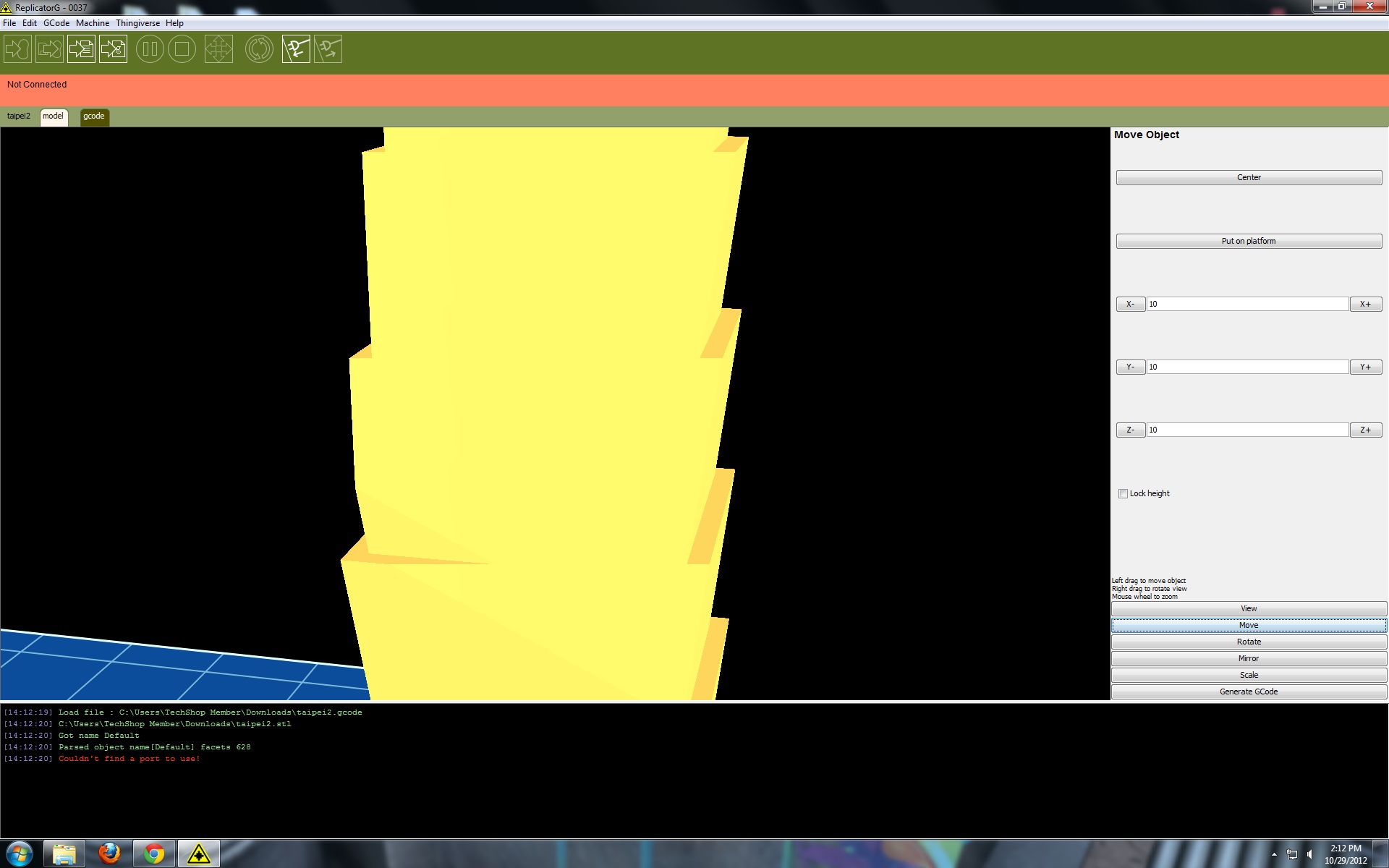Click the Disconnect plug icon
This screenshot has height=868, width=1389.
coord(328,49)
